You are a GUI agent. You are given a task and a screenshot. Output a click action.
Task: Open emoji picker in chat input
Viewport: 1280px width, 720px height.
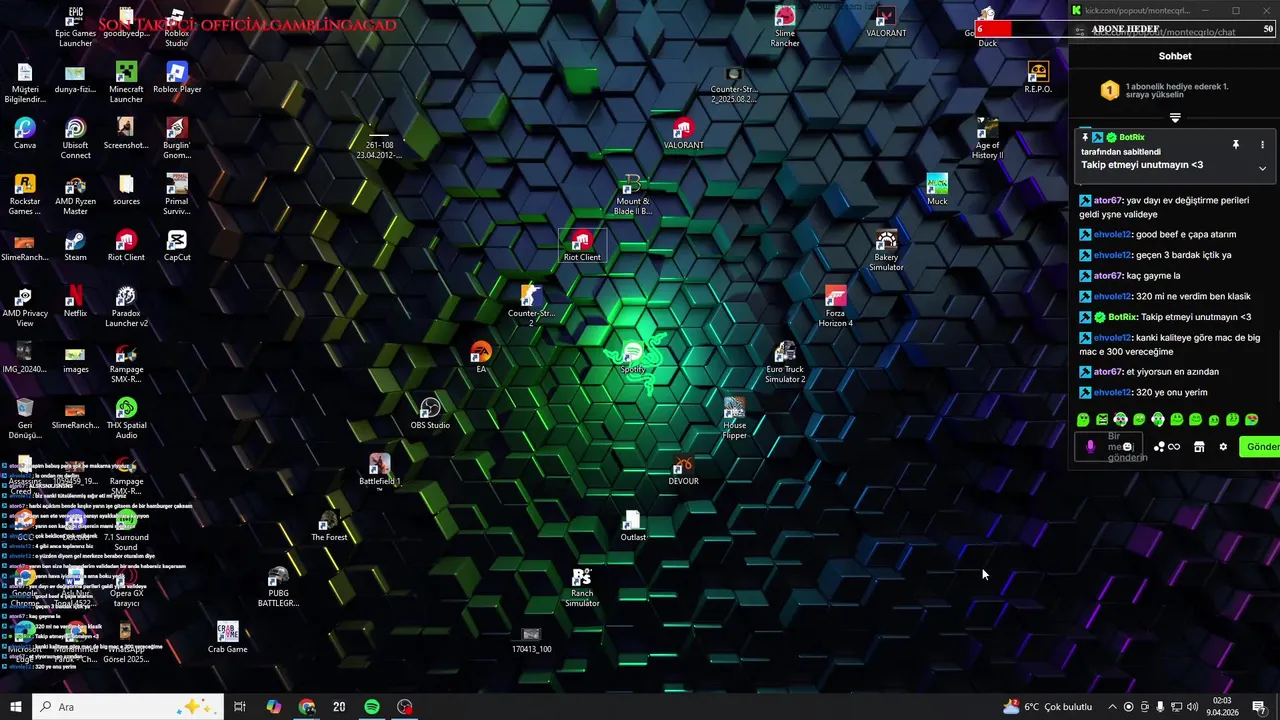click(x=1128, y=447)
